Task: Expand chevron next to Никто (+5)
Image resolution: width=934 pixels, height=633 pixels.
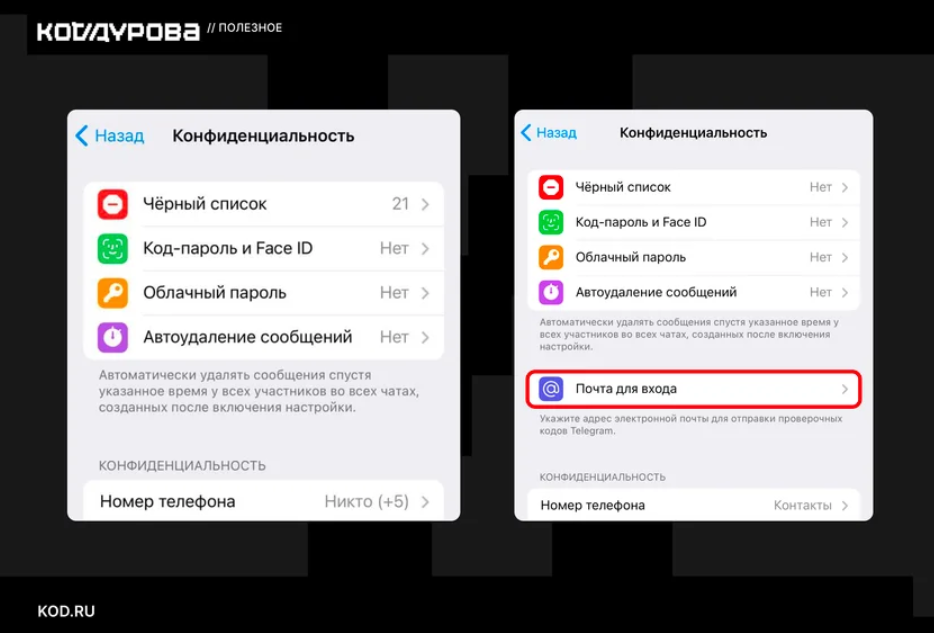Action: tap(425, 502)
